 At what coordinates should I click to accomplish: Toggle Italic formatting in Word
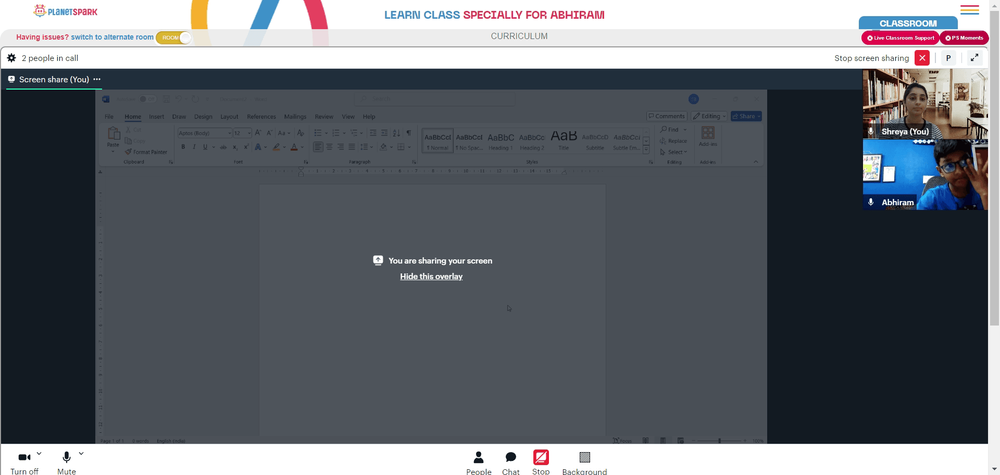coord(194,147)
